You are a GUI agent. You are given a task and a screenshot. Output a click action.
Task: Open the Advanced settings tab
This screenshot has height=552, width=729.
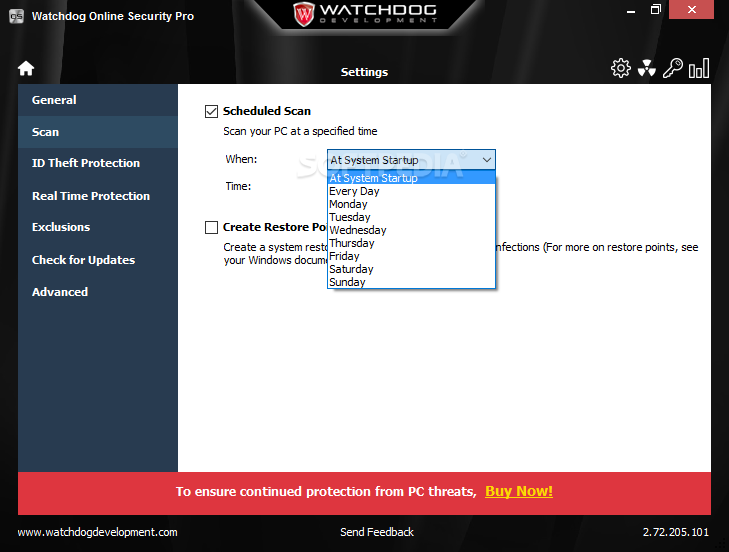pyautogui.click(x=98, y=292)
